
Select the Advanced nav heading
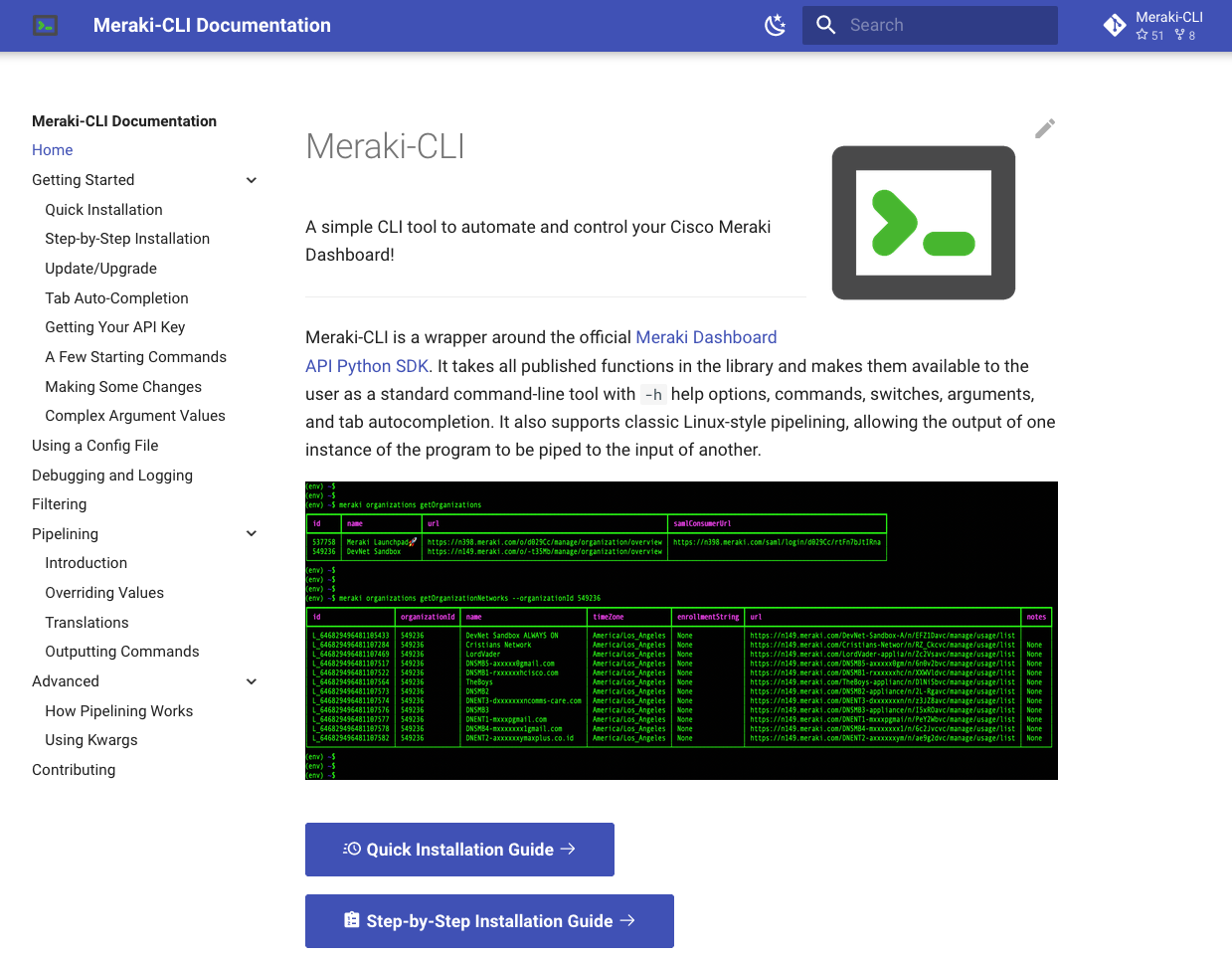pyautogui.click(x=66, y=681)
